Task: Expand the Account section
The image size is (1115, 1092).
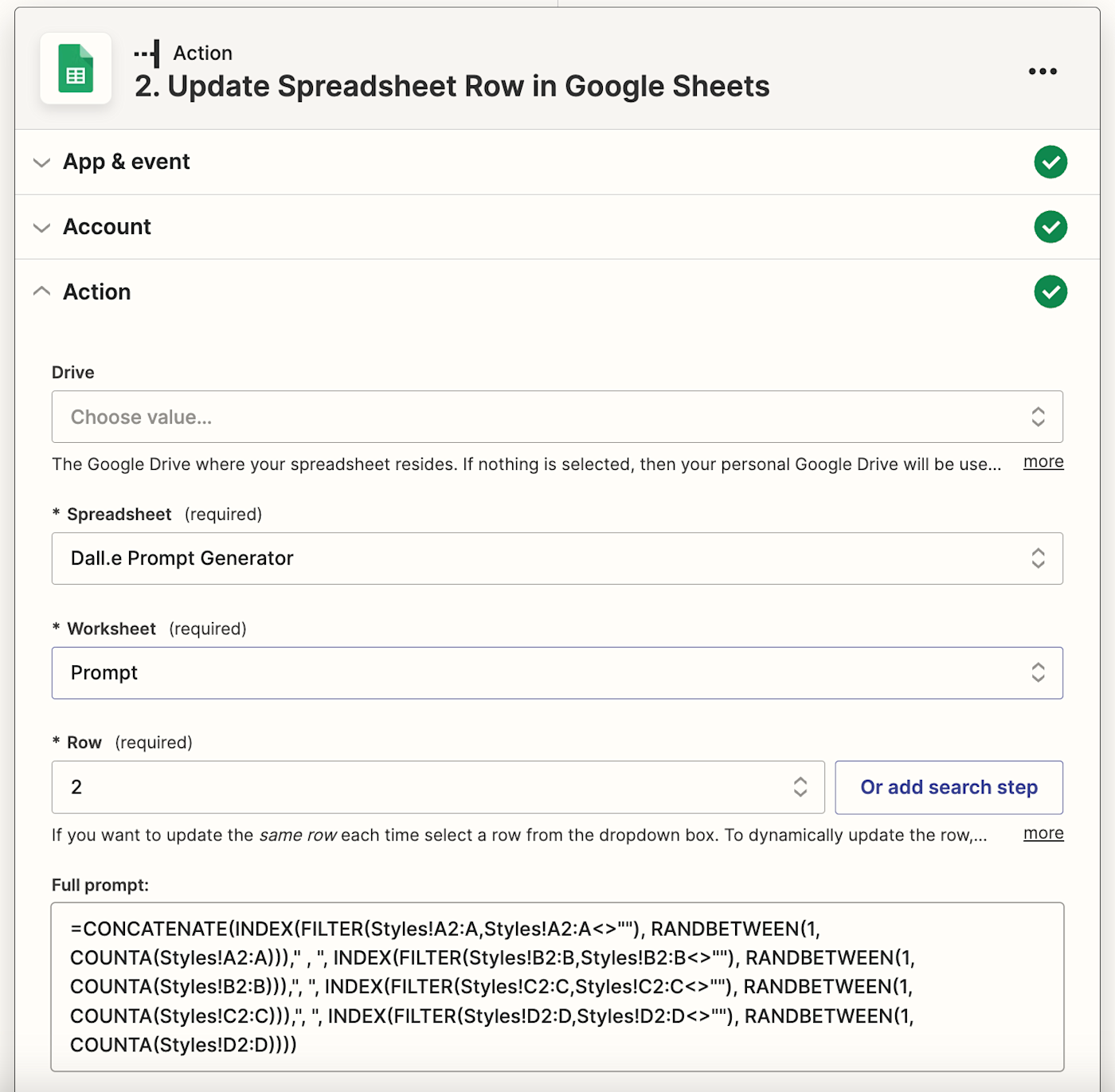Action: [x=41, y=228]
